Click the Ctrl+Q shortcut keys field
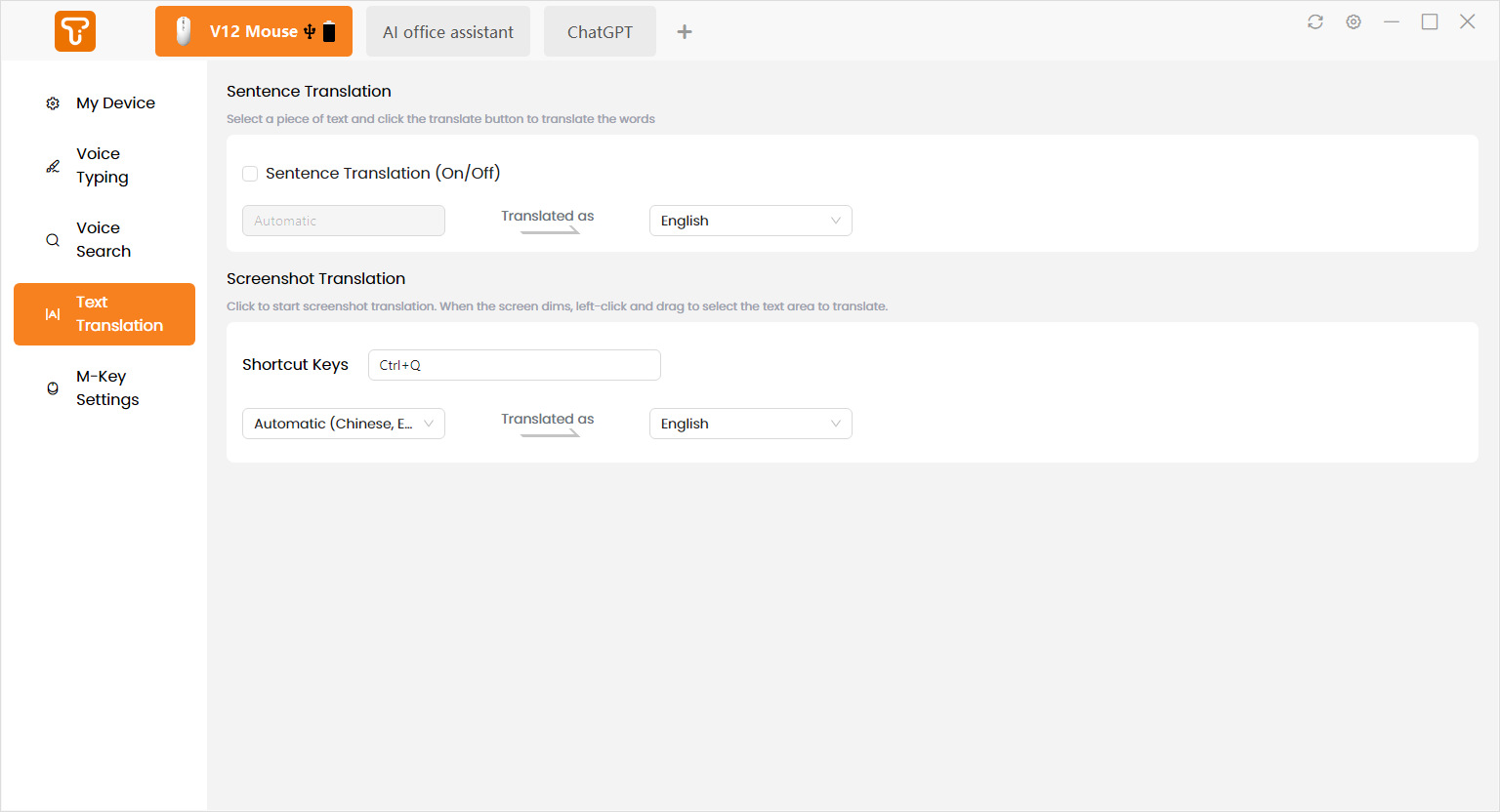 click(x=514, y=365)
